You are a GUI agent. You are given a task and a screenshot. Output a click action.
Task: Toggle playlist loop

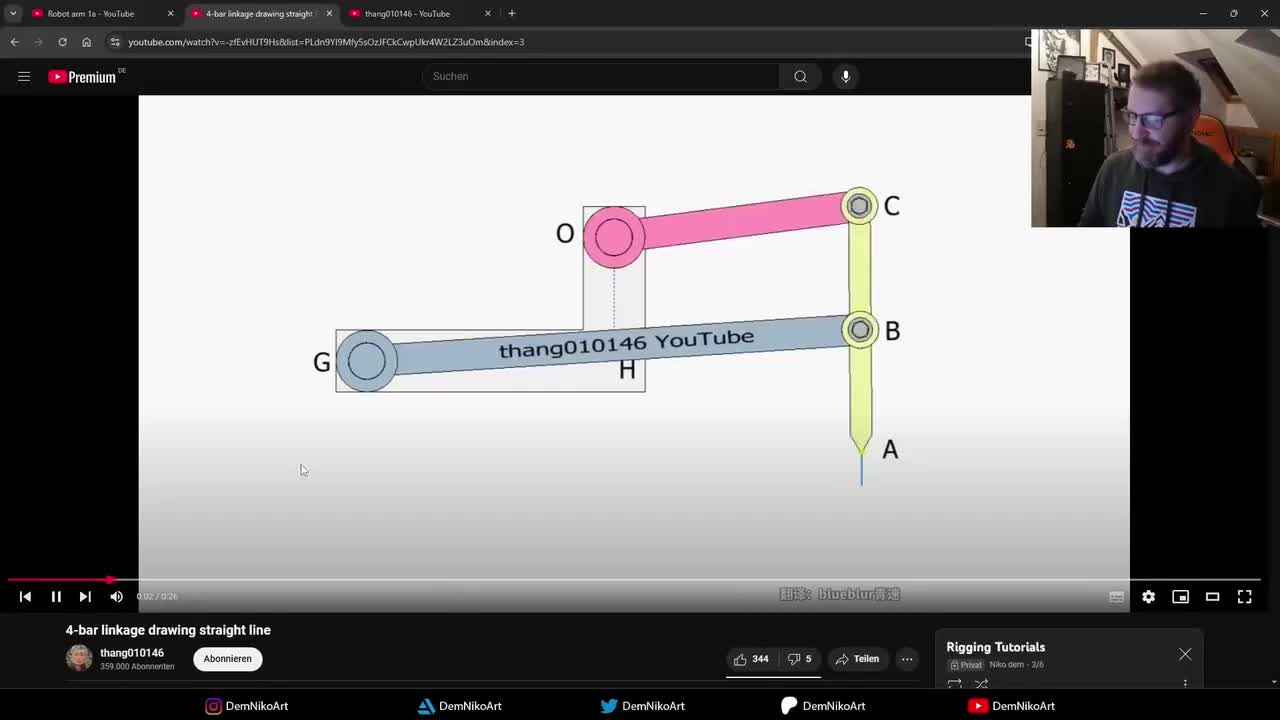[954, 684]
